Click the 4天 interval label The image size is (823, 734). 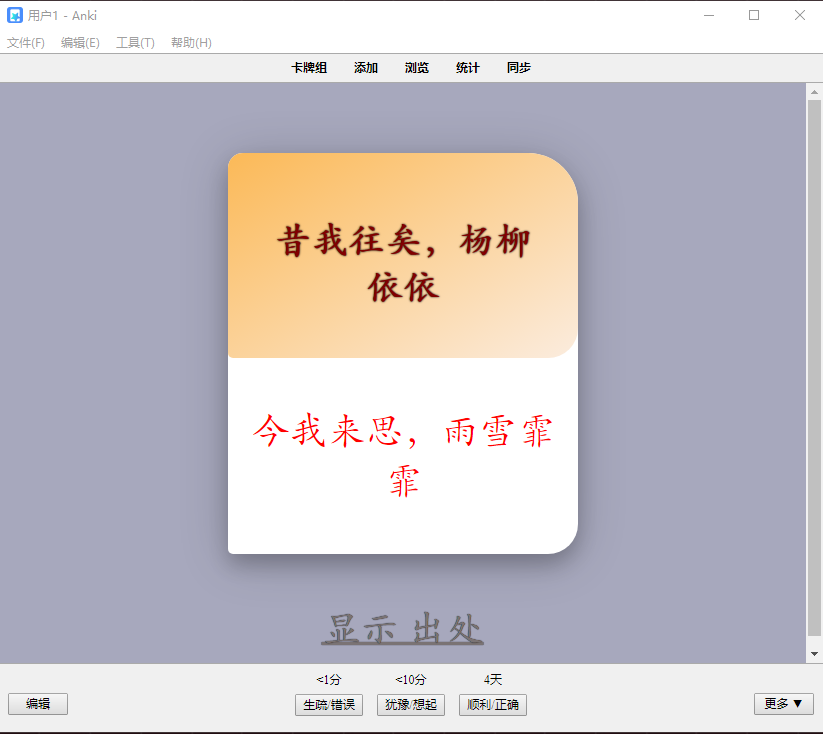pos(493,680)
